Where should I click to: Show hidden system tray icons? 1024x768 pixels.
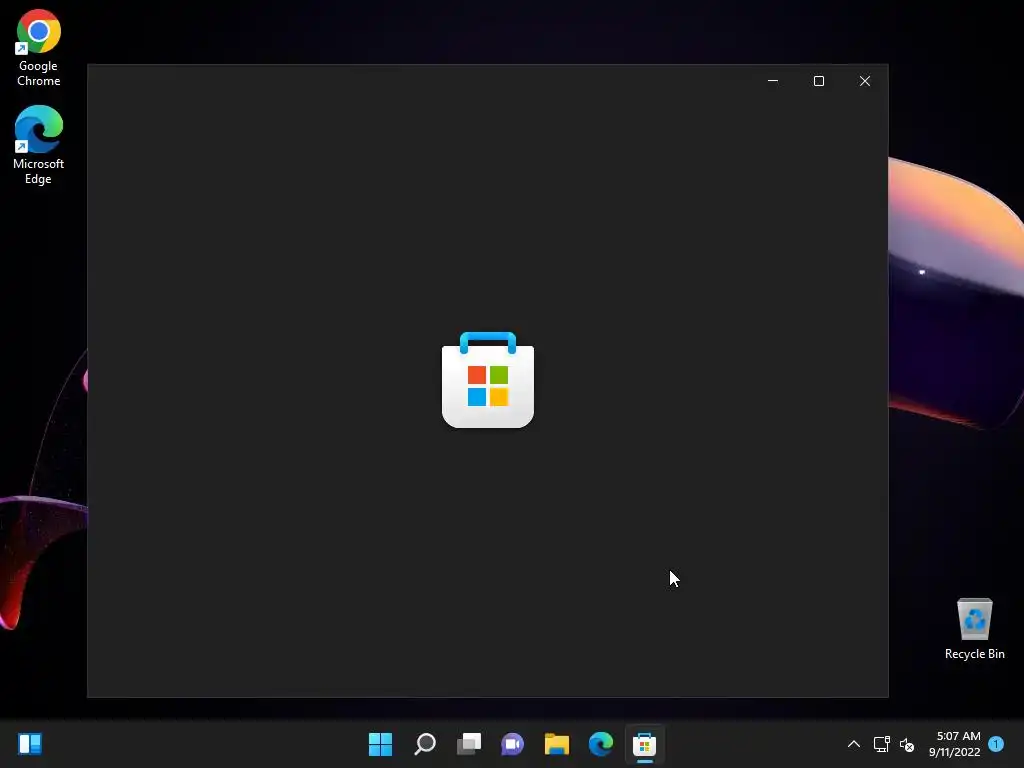(854, 744)
